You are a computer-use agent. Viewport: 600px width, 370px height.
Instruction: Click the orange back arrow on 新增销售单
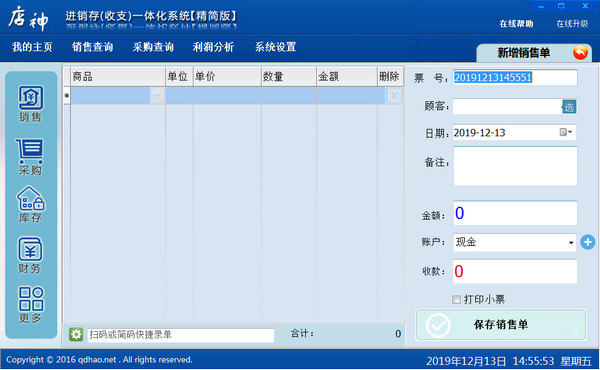tap(580, 52)
